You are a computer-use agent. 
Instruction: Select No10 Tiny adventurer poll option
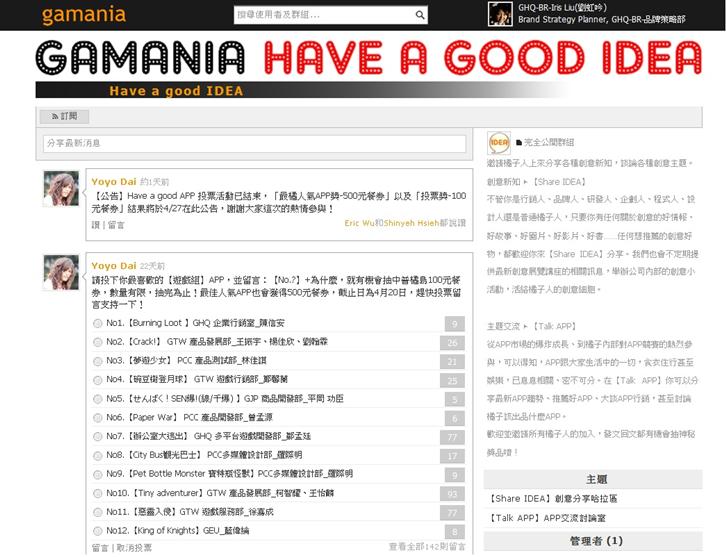pyautogui.click(x=97, y=493)
